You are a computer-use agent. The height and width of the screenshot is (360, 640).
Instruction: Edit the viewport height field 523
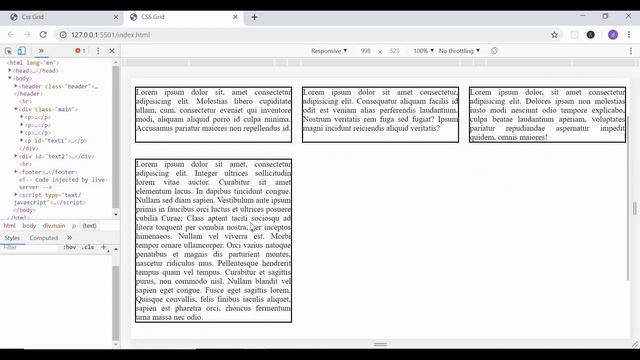394,51
